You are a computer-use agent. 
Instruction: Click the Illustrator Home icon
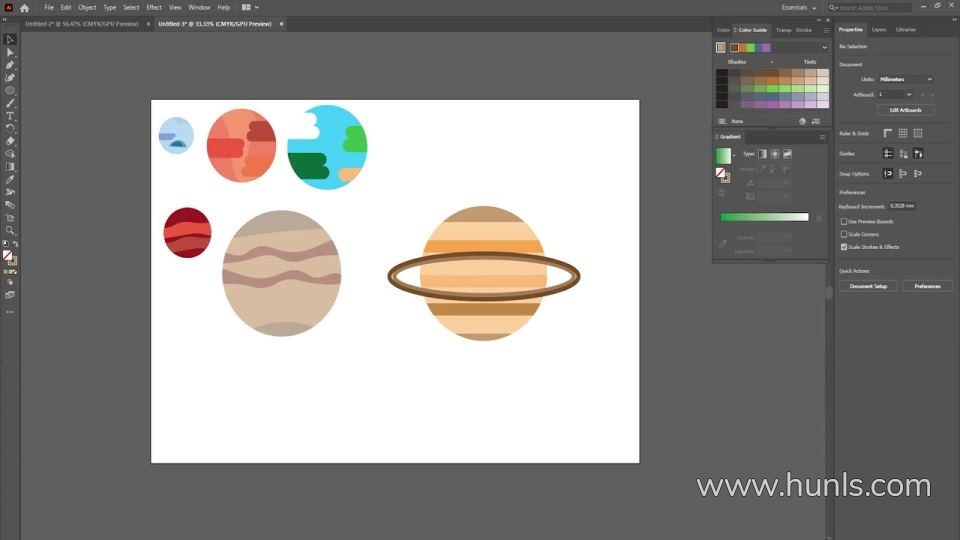(24, 8)
